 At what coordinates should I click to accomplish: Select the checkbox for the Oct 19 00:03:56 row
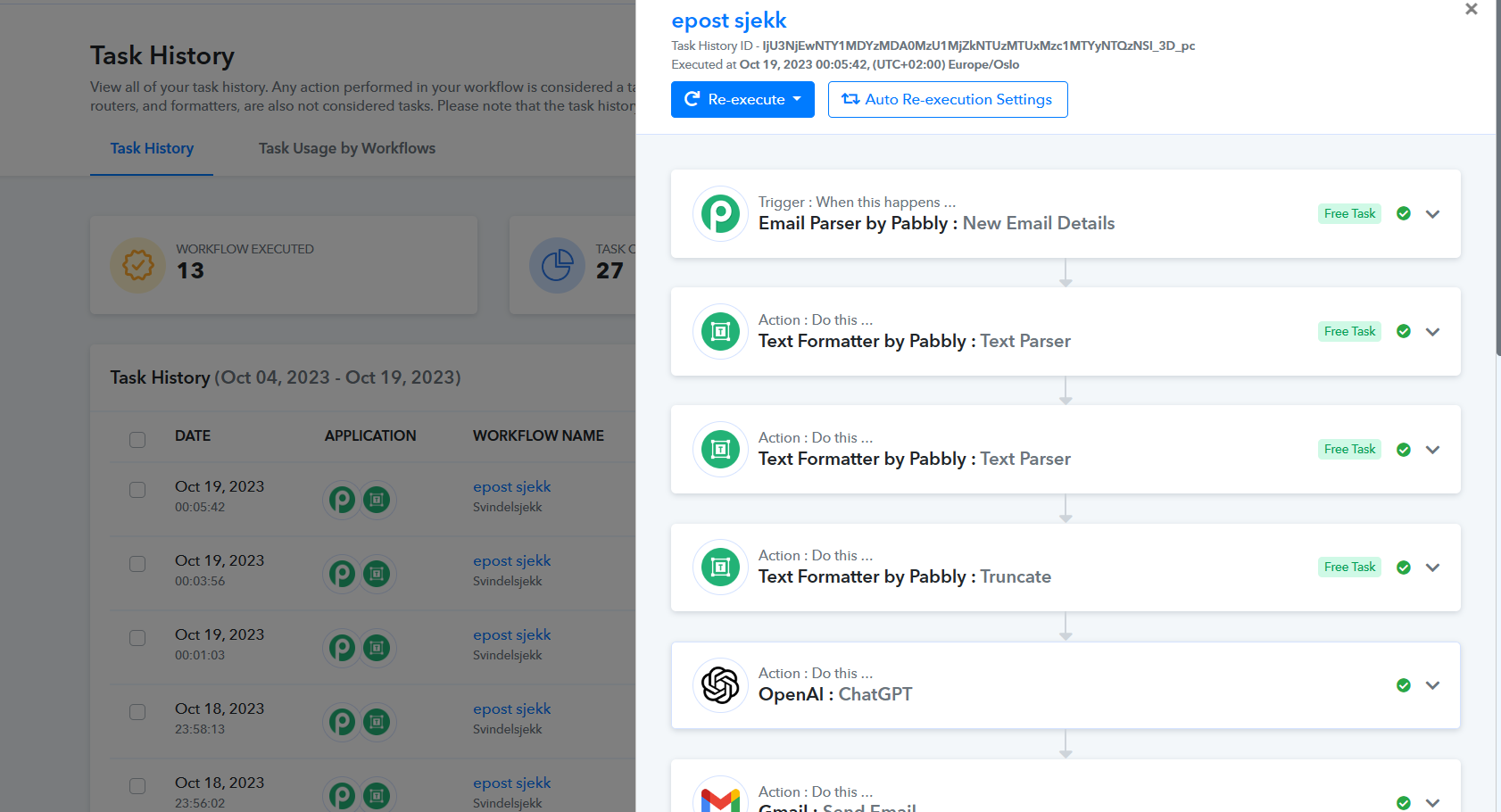coord(137,564)
